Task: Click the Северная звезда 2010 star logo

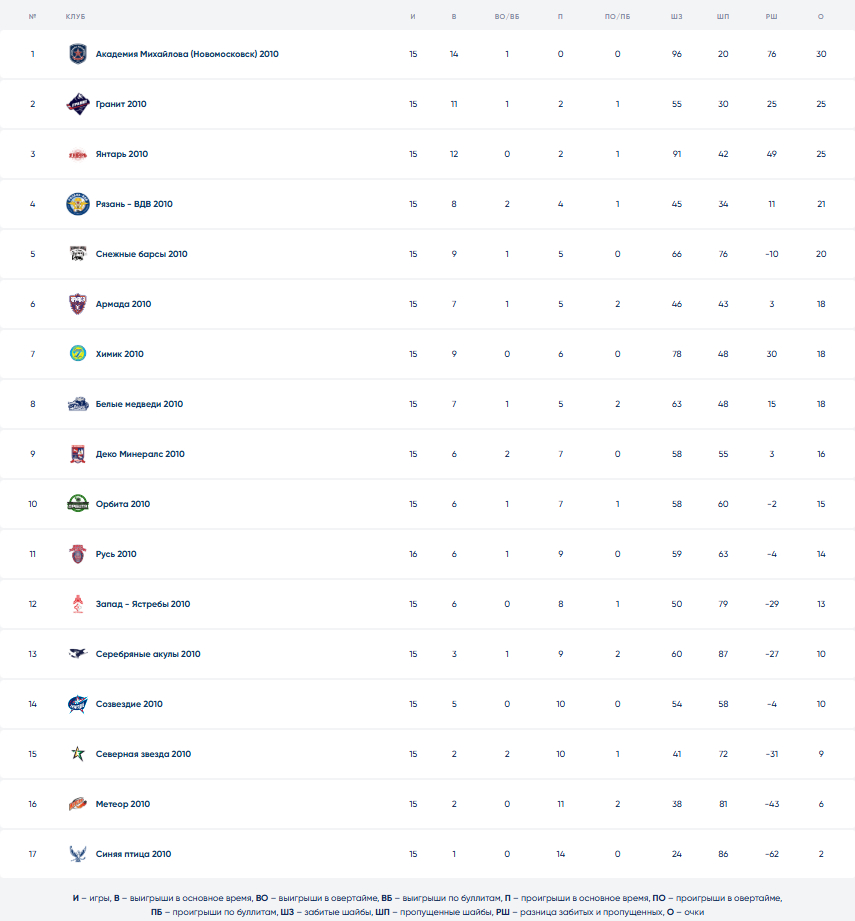Action: (78, 754)
